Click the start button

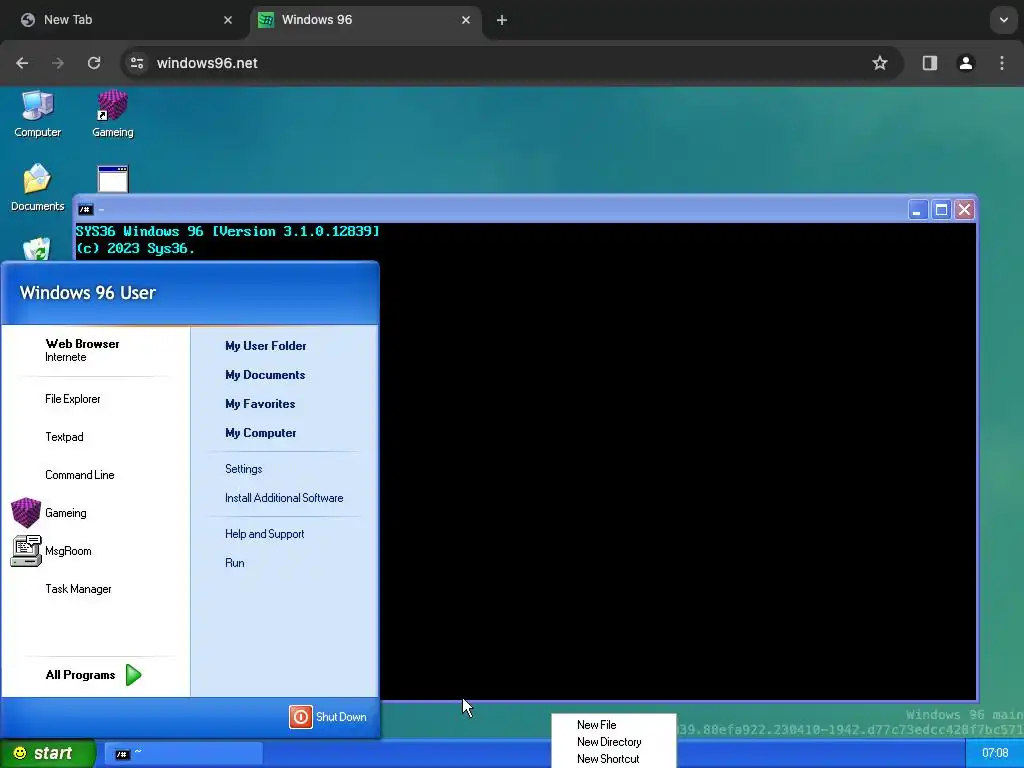tap(48, 753)
